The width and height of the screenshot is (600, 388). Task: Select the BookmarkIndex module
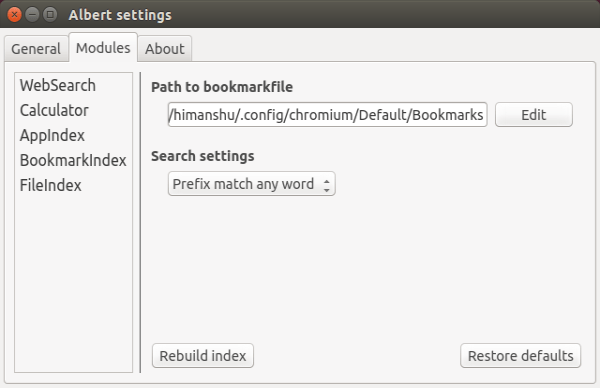pyautogui.click(x=73, y=160)
